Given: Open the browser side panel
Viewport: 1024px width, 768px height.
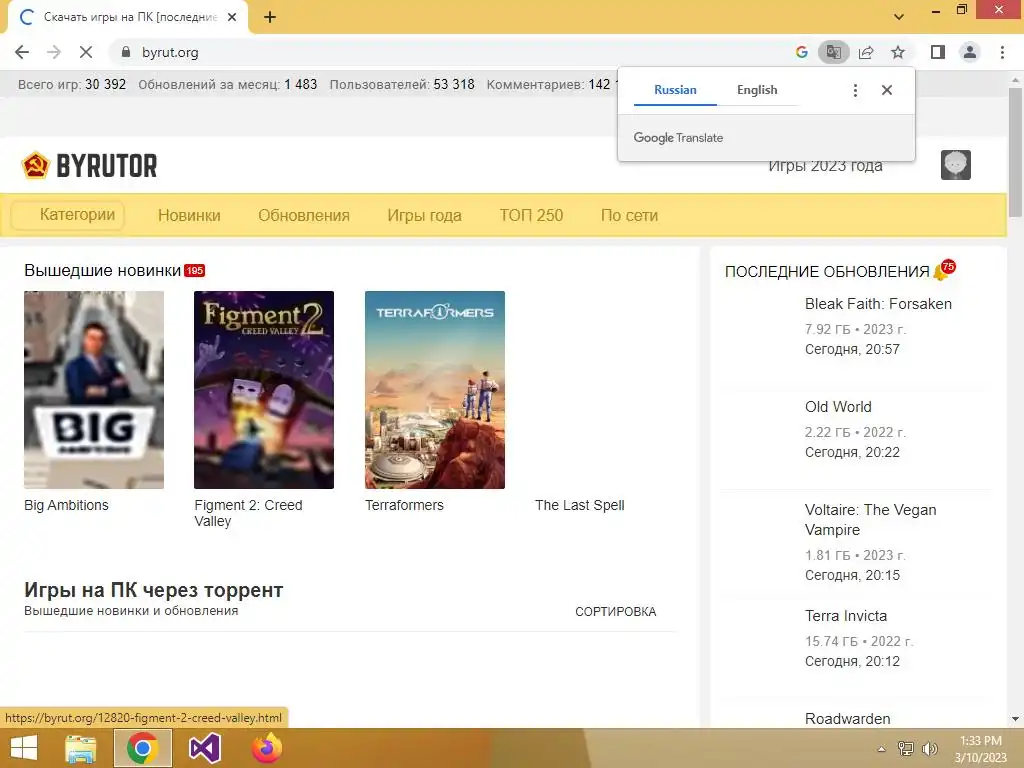Looking at the screenshot, I should click(938, 52).
